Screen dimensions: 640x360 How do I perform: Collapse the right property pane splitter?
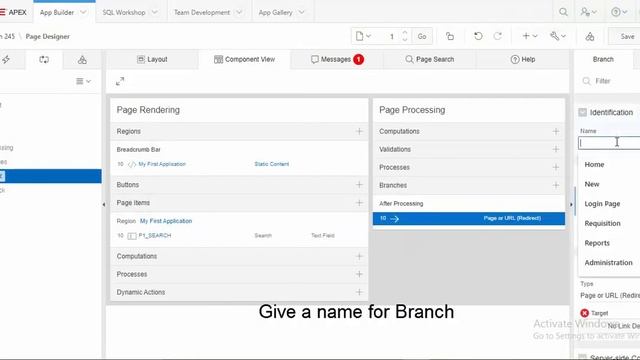571,204
